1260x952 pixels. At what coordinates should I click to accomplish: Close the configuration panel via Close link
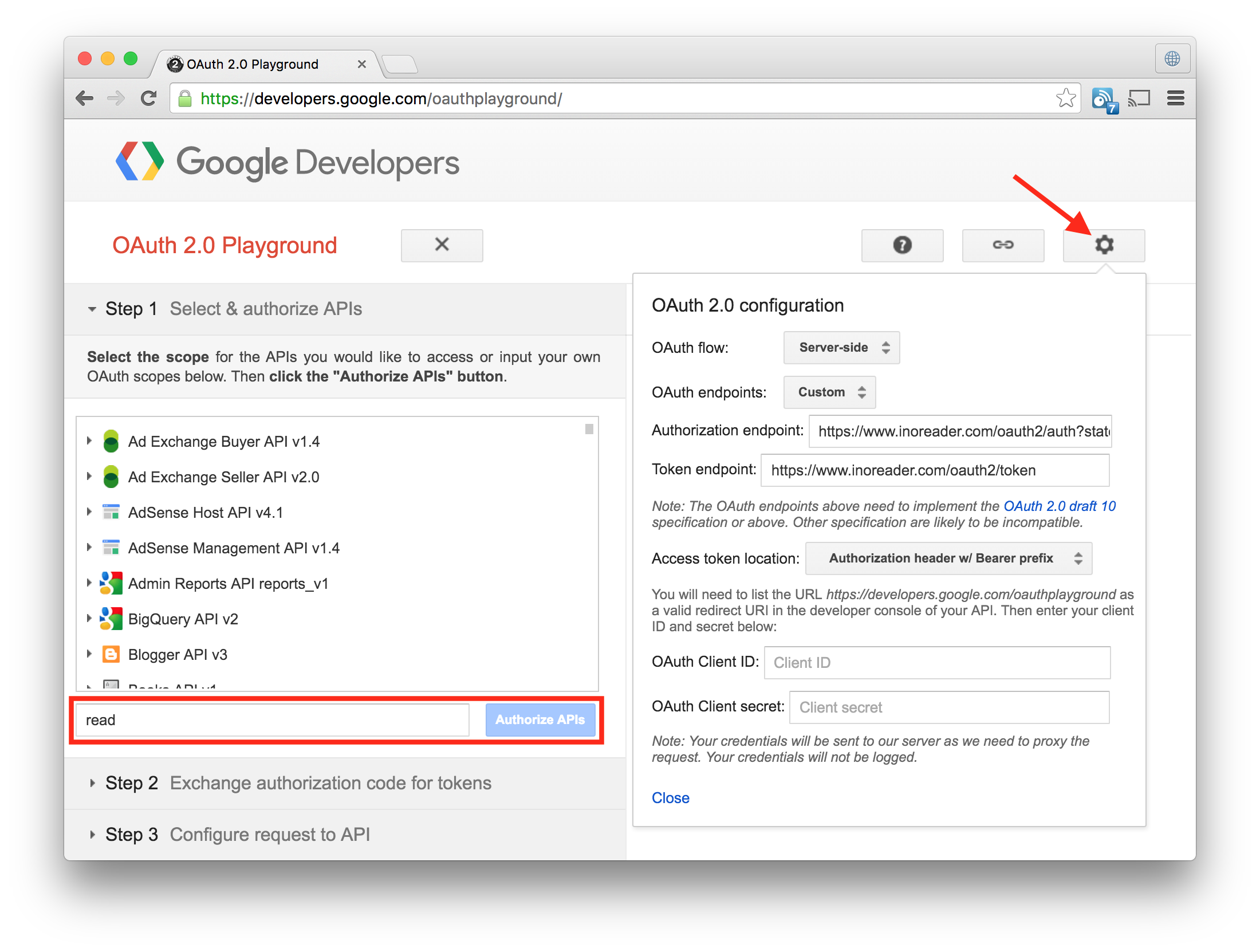[x=671, y=798]
